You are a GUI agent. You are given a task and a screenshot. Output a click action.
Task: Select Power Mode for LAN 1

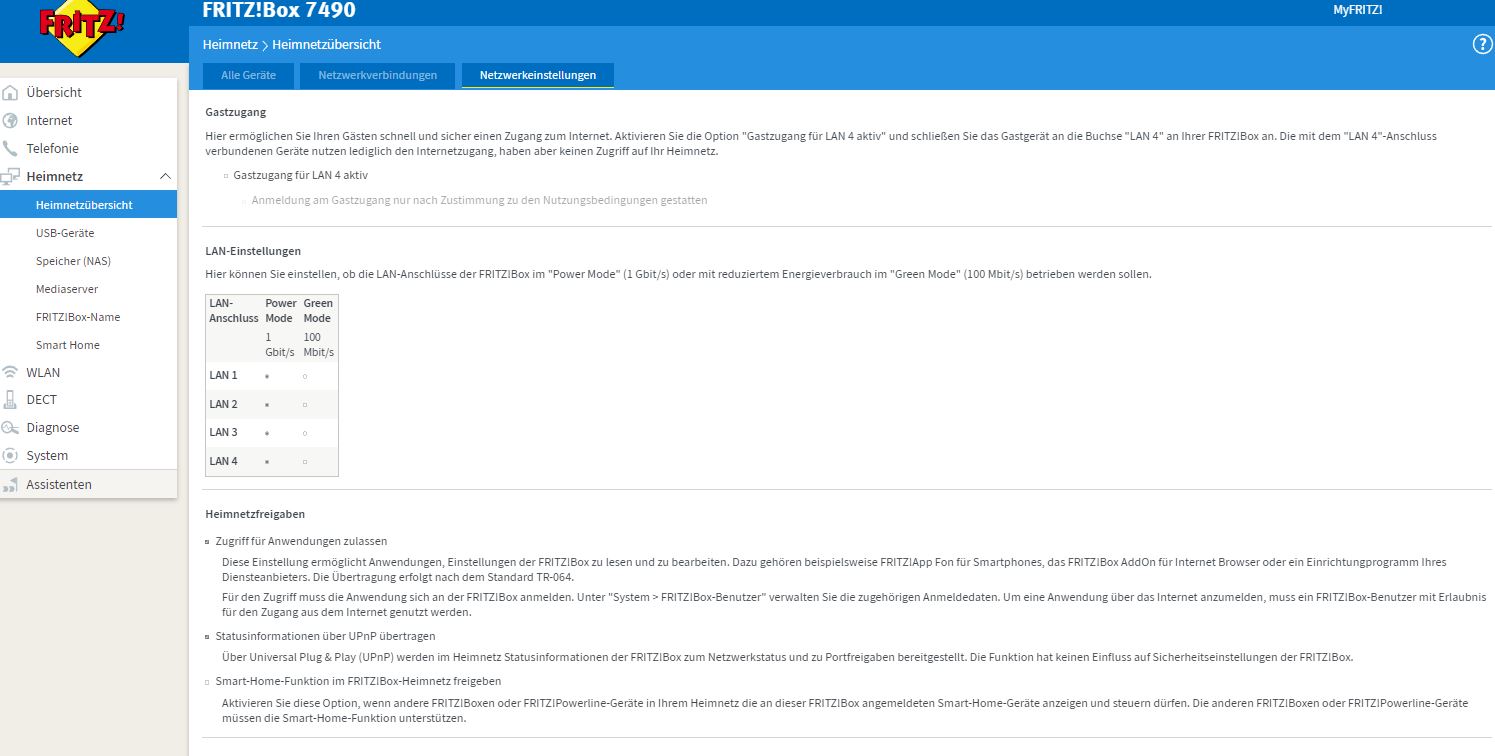267,376
